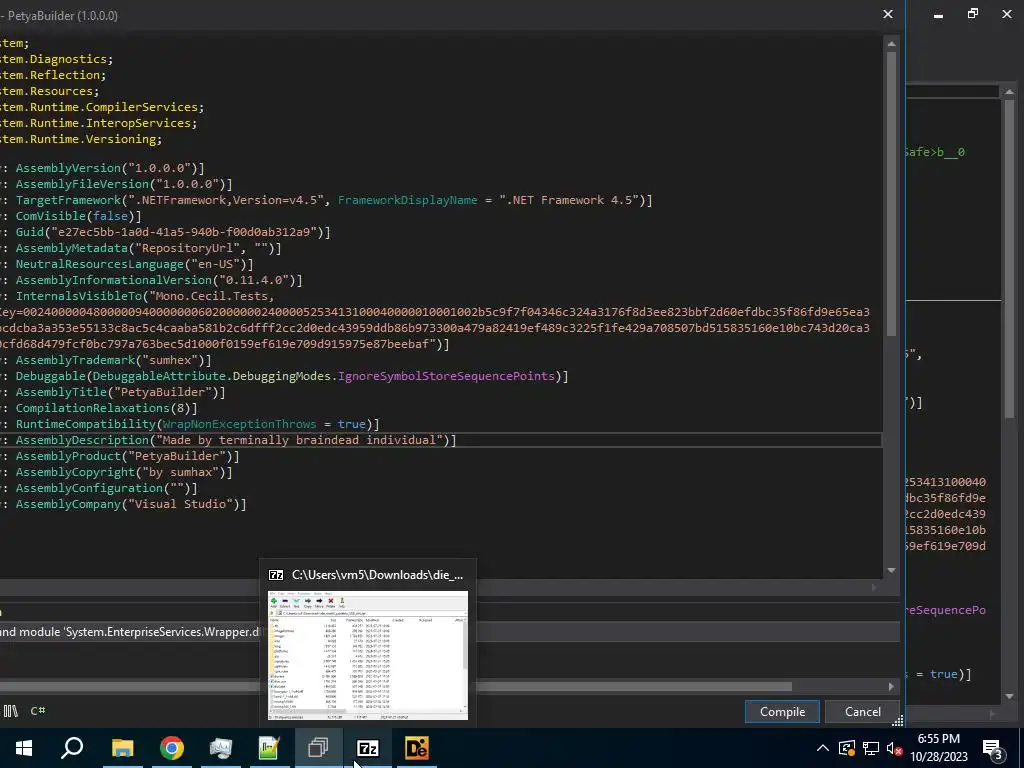Close the main dnSpy window
The width and height of the screenshot is (1024, 768).
(1006, 14)
